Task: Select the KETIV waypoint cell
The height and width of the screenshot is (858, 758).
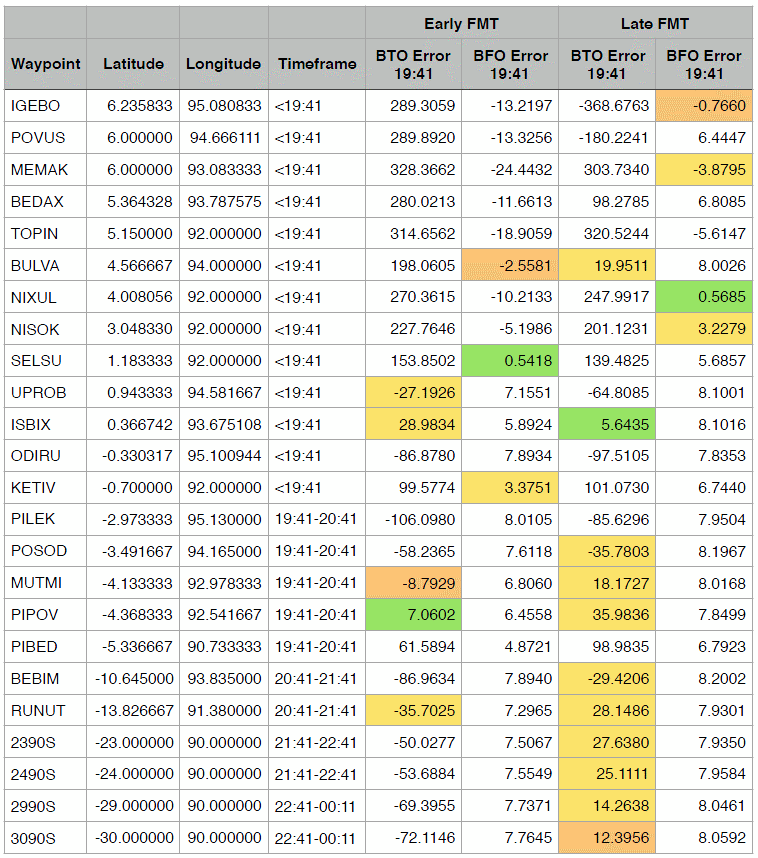Action: [x=45, y=488]
